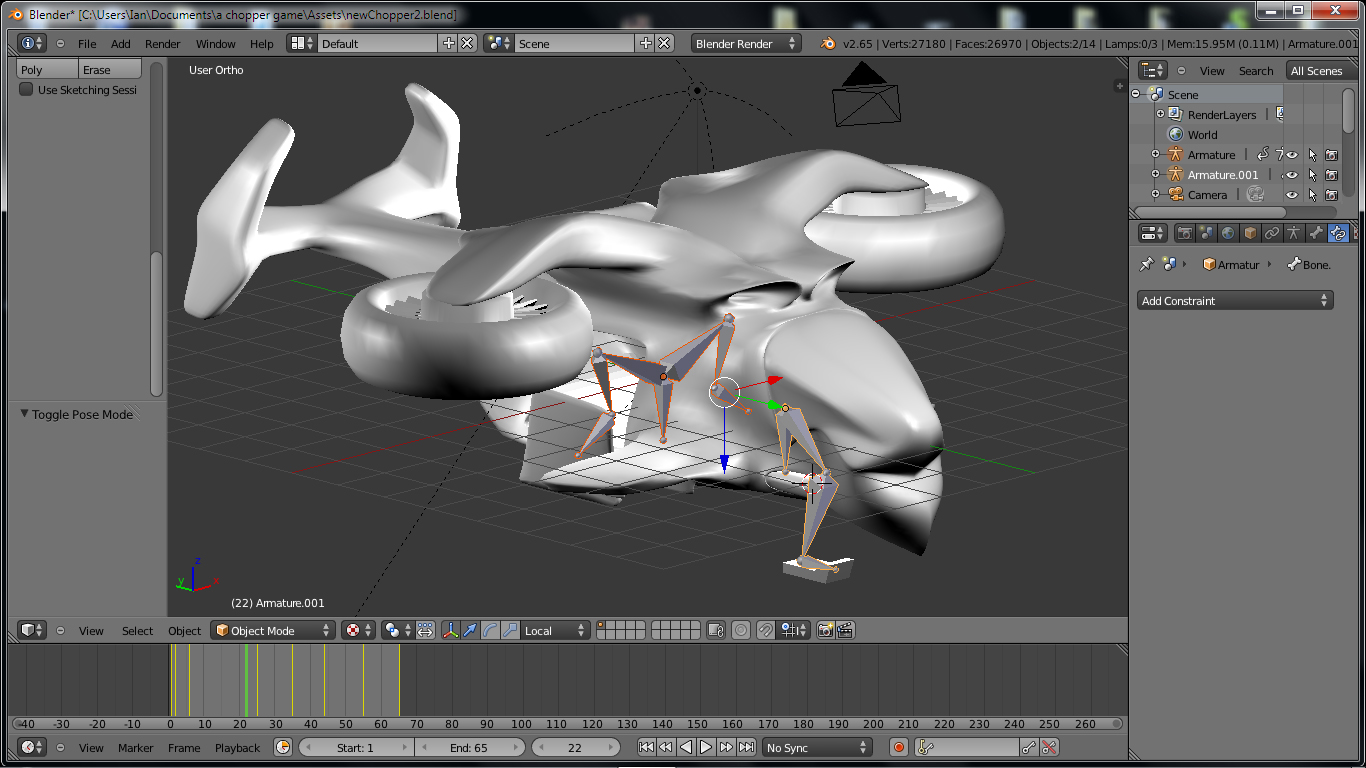Image resolution: width=1366 pixels, height=768 pixels.
Task: Click the rotate manipulator arc icon
Action: [x=490, y=630]
